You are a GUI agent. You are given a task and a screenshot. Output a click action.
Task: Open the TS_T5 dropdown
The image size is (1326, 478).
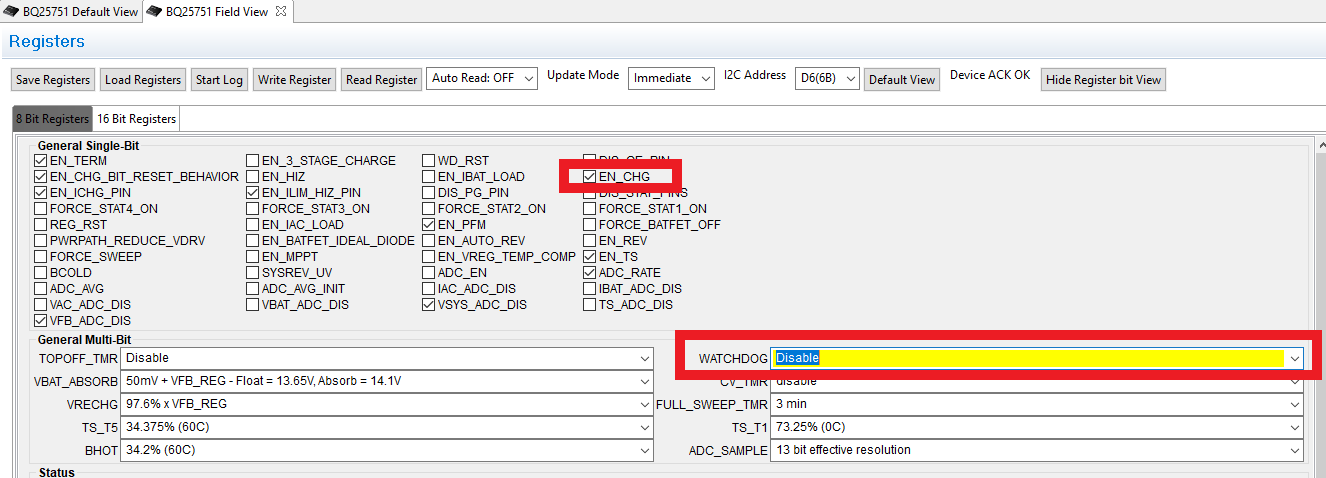coord(387,427)
